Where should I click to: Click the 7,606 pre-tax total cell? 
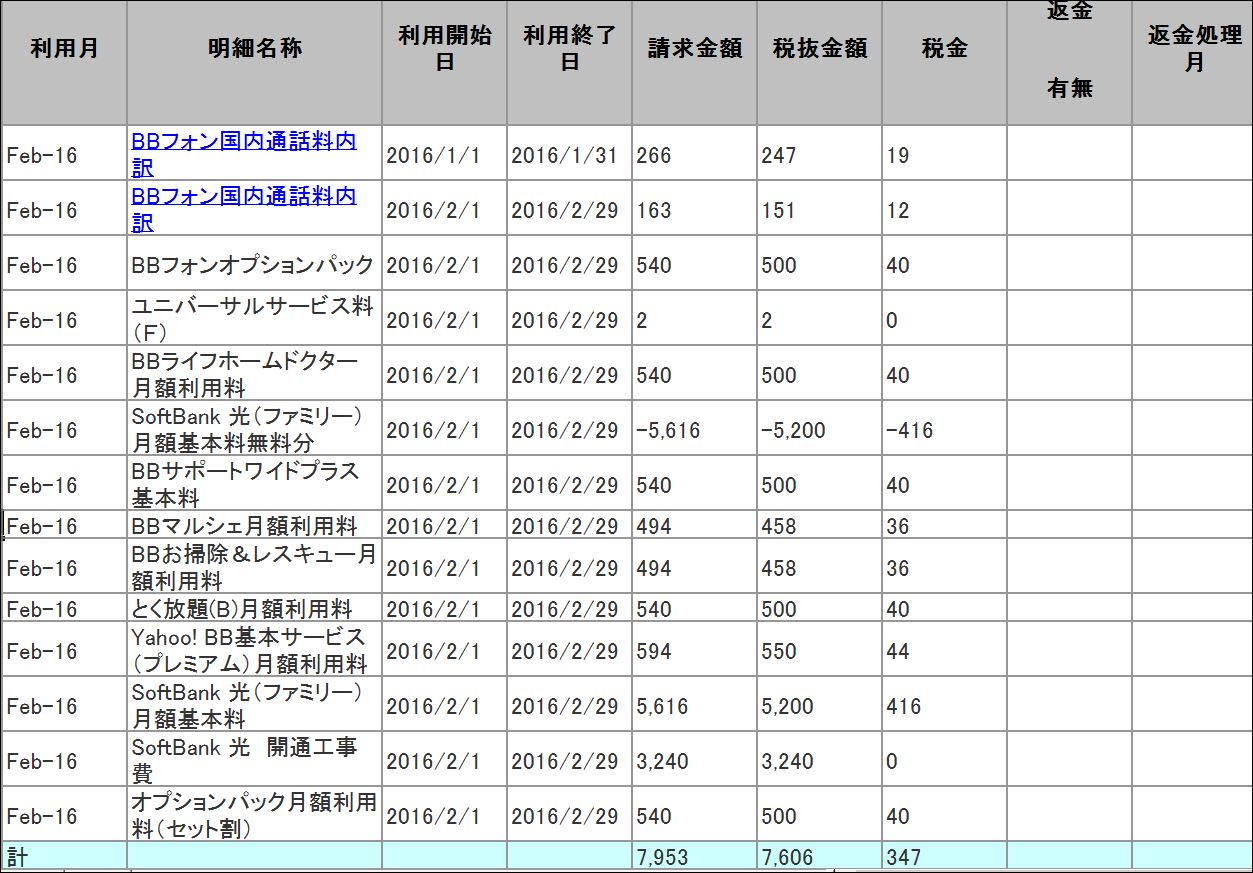point(819,857)
